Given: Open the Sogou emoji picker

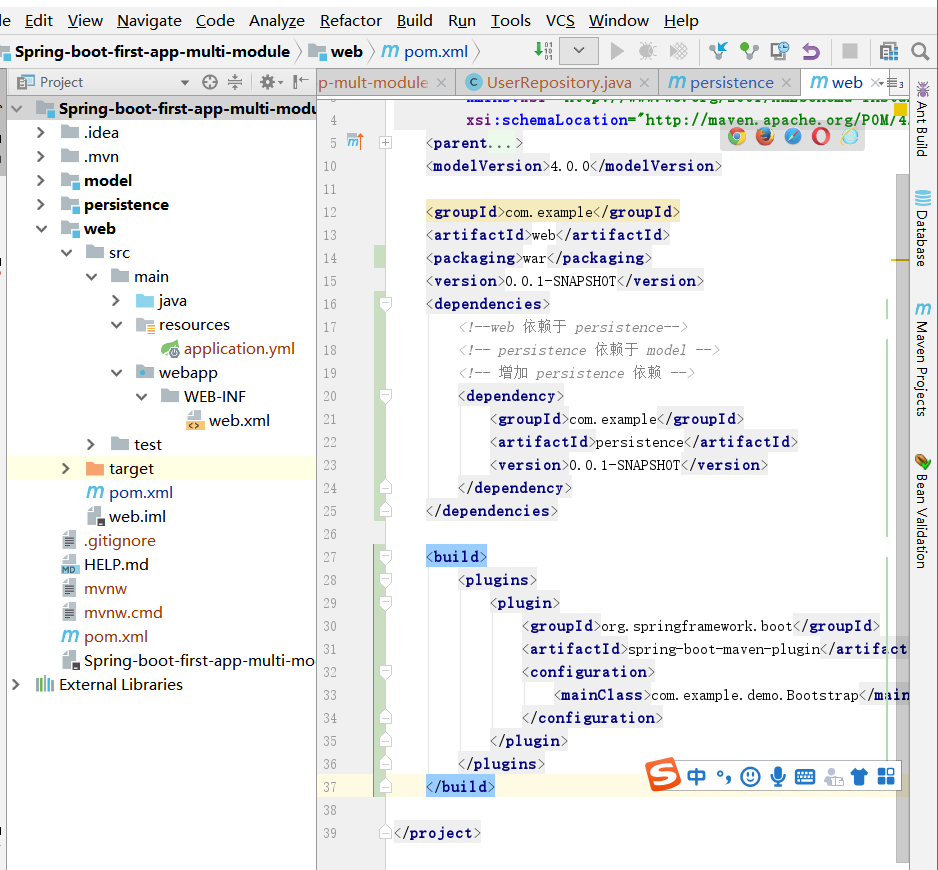Looking at the screenshot, I should [x=751, y=776].
